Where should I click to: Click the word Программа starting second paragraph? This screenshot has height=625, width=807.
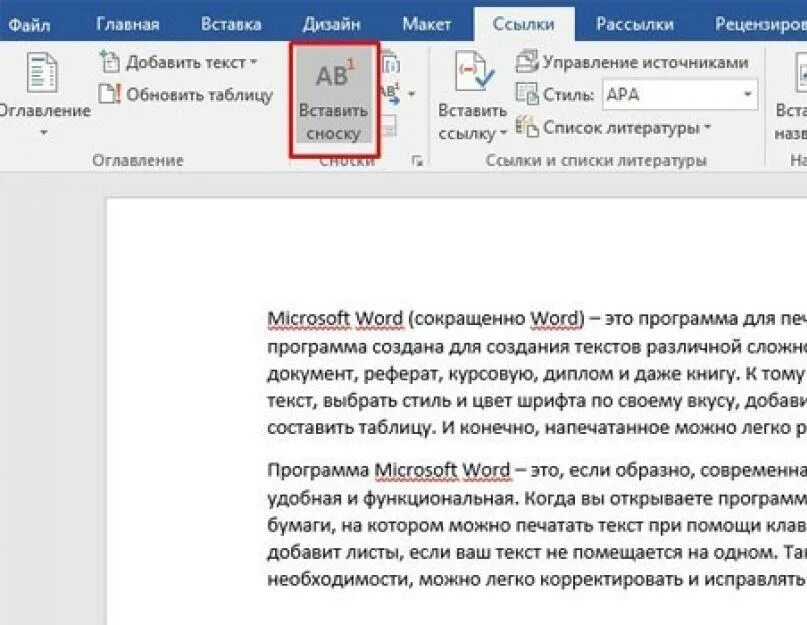click(x=319, y=471)
